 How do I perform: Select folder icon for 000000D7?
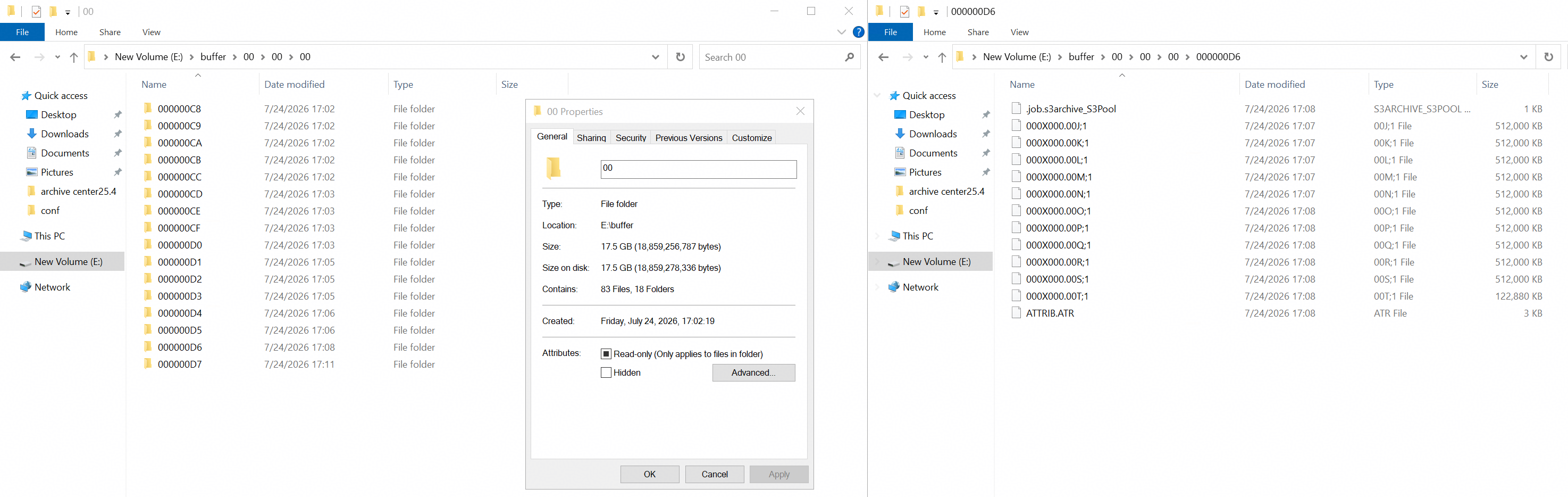pos(147,363)
